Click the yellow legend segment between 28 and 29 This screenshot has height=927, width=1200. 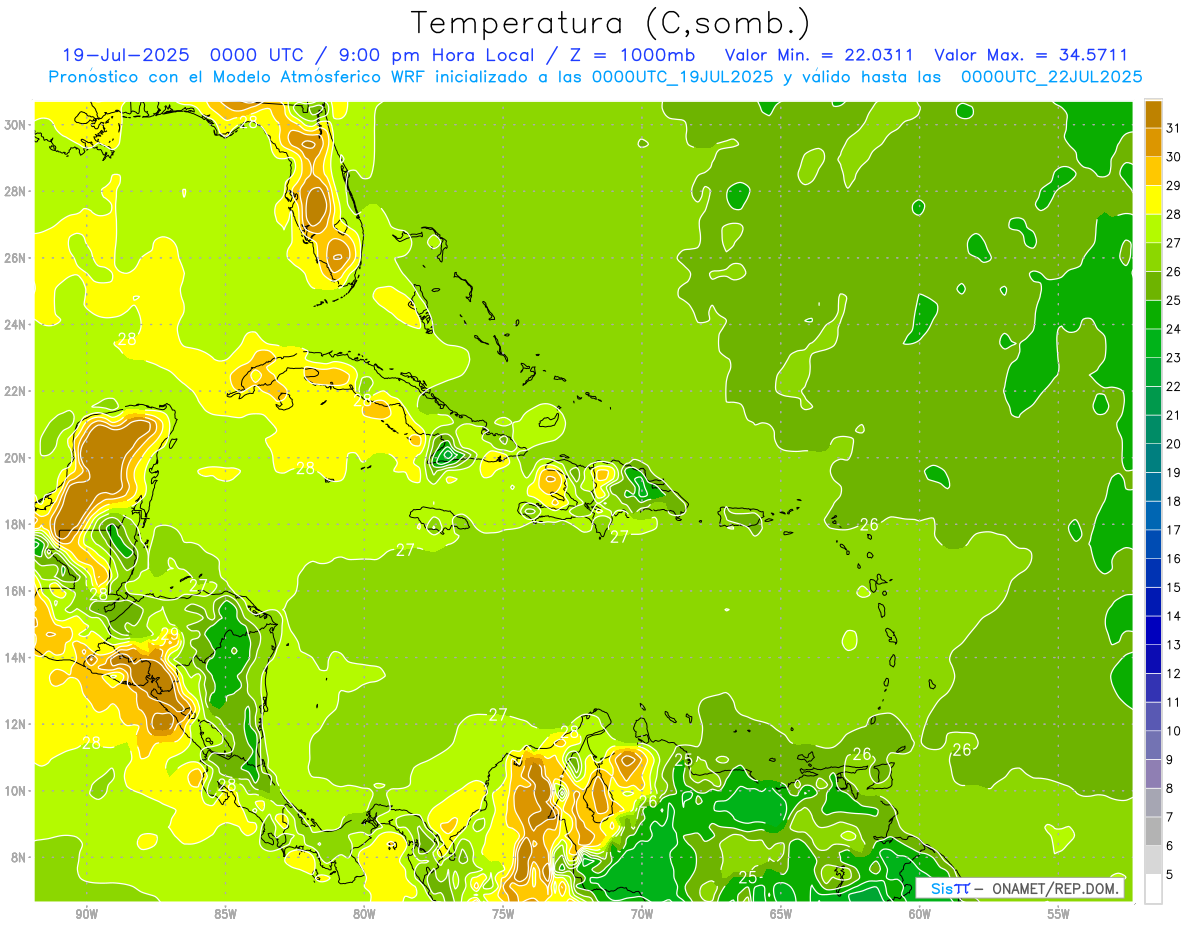click(1154, 200)
